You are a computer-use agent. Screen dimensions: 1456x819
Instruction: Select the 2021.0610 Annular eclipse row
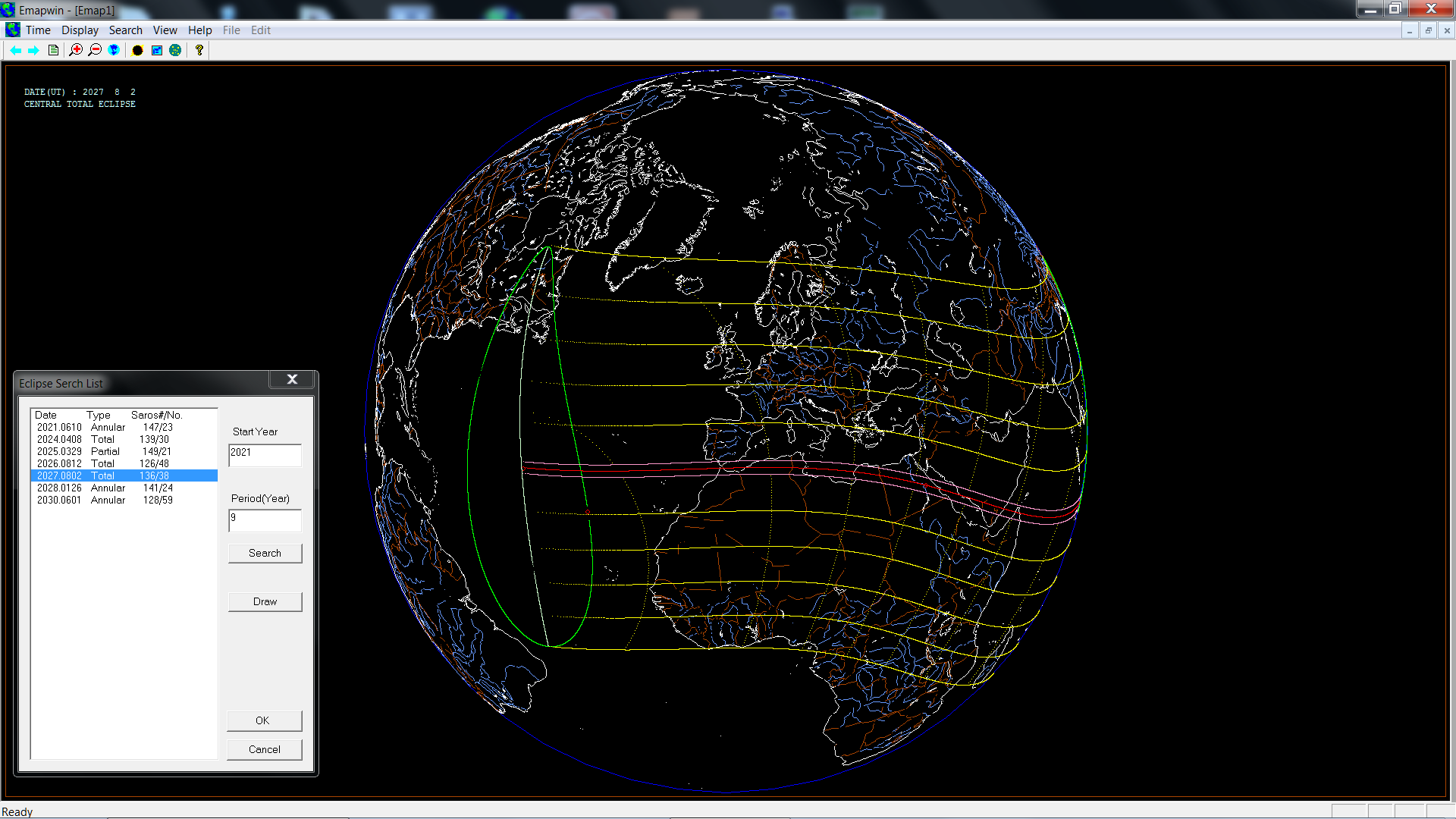click(124, 427)
